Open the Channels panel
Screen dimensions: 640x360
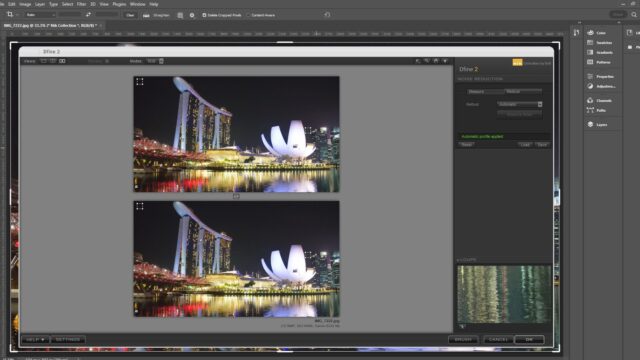pyautogui.click(x=599, y=100)
